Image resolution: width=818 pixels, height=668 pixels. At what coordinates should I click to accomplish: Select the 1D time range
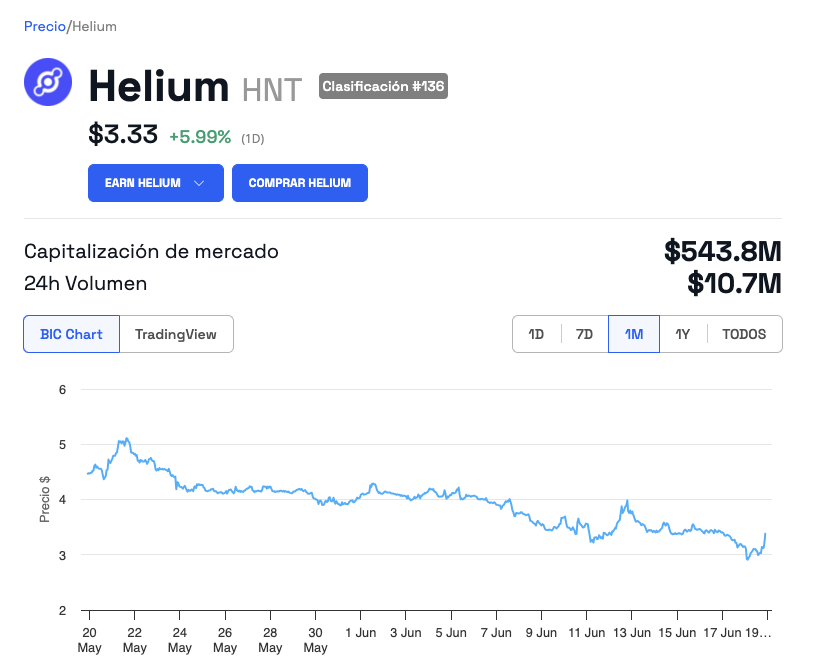(536, 334)
